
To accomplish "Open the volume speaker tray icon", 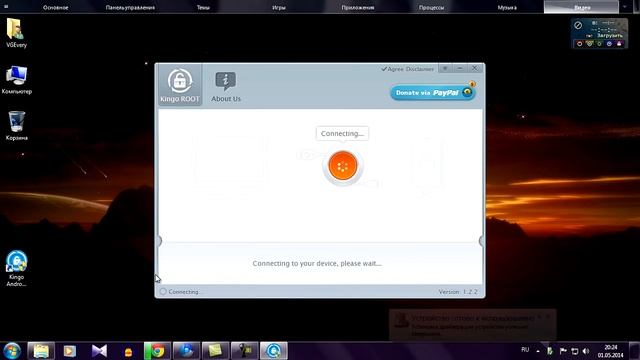I will point(586,351).
